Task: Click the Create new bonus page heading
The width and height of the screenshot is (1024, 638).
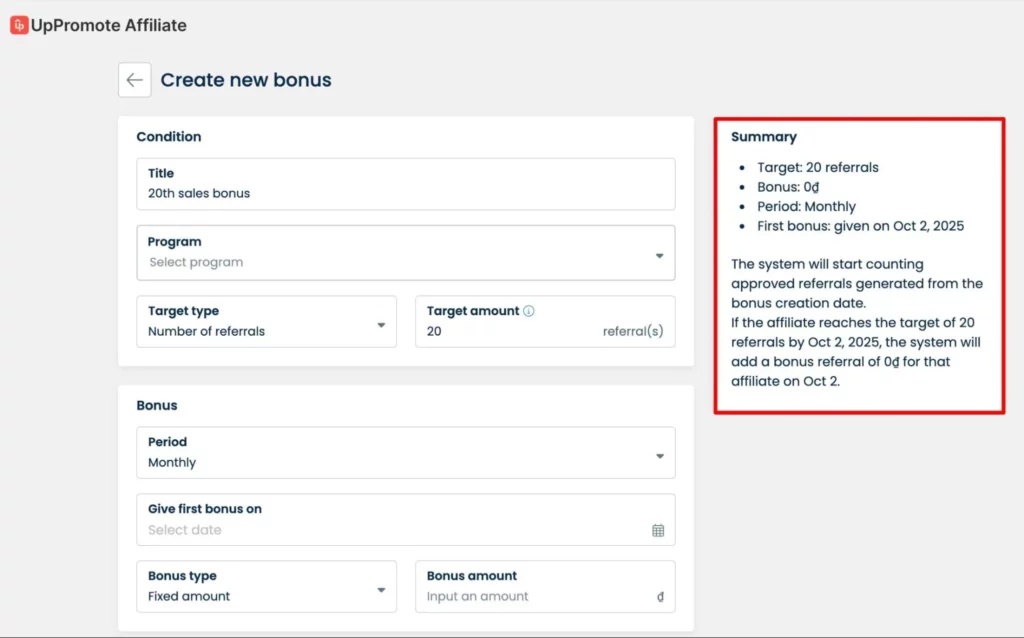Action: click(246, 80)
